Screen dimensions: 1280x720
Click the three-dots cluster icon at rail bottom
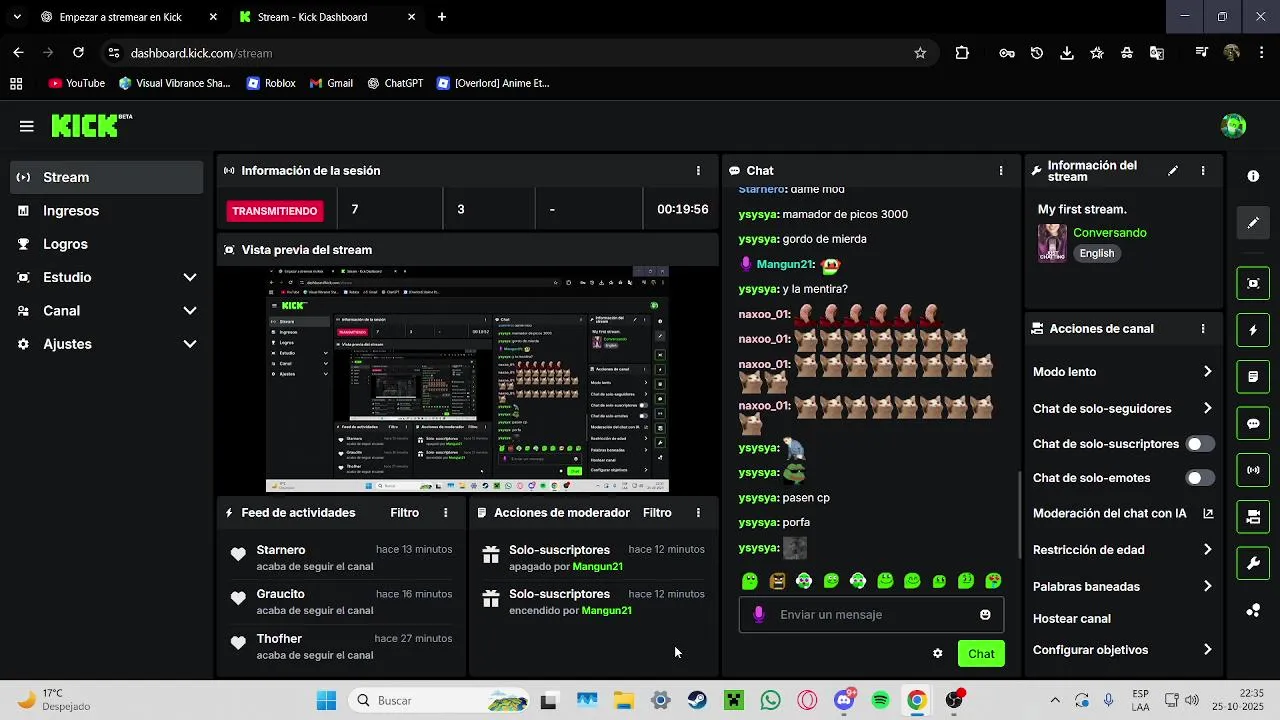pyautogui.click(x=1253, y=610)
